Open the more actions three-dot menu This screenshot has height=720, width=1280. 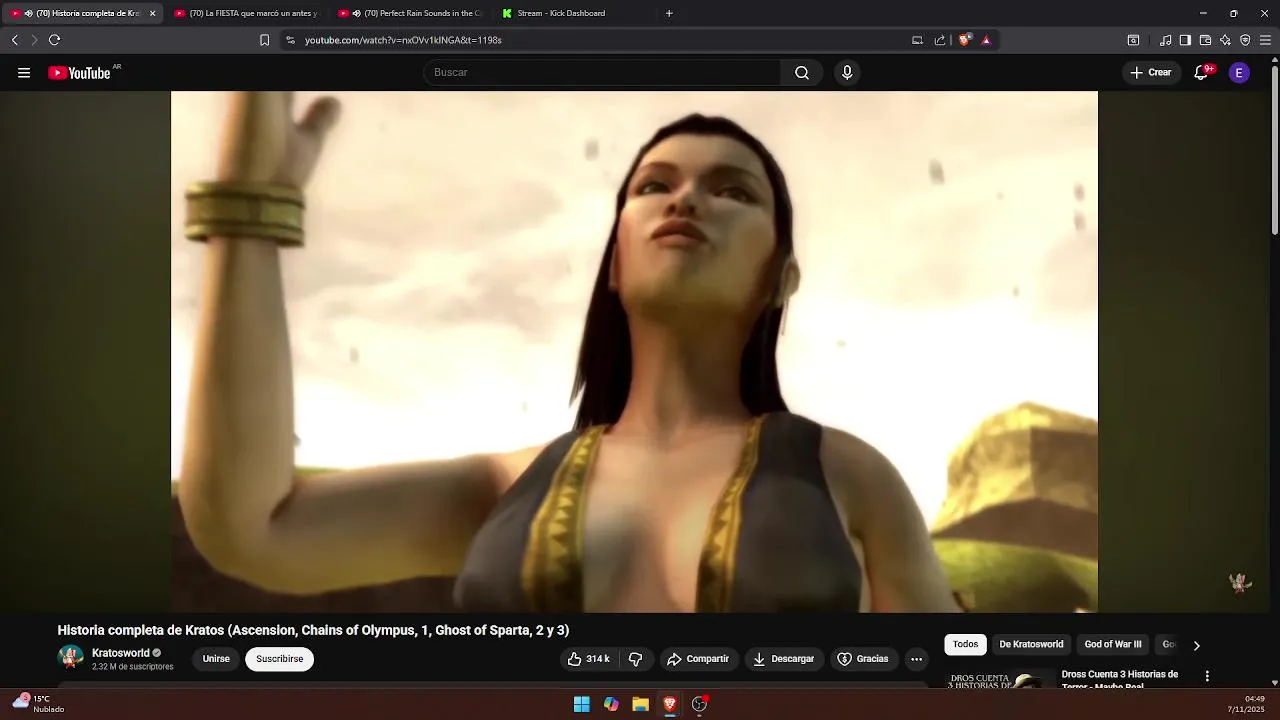(916, 659)
